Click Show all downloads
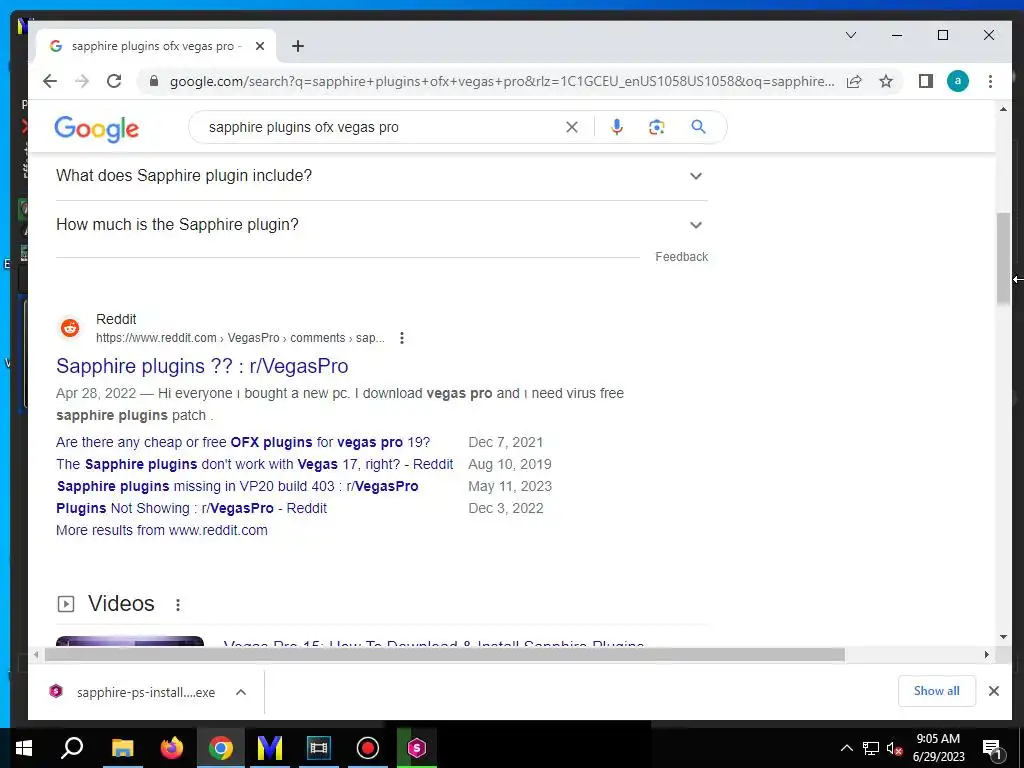This screenshot has height=768, width=1024. 936,691
